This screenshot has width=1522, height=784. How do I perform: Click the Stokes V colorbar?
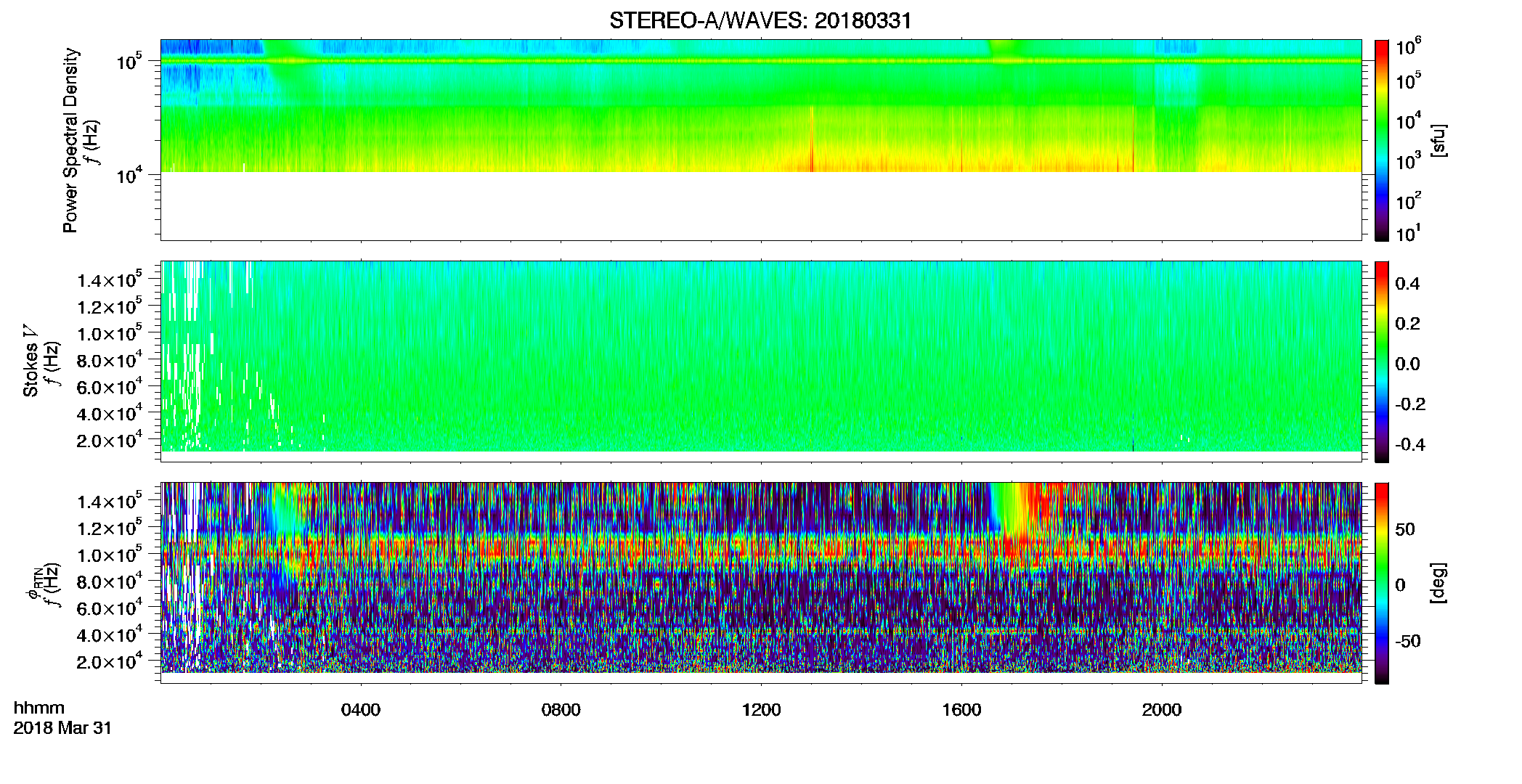(1382, 362)
